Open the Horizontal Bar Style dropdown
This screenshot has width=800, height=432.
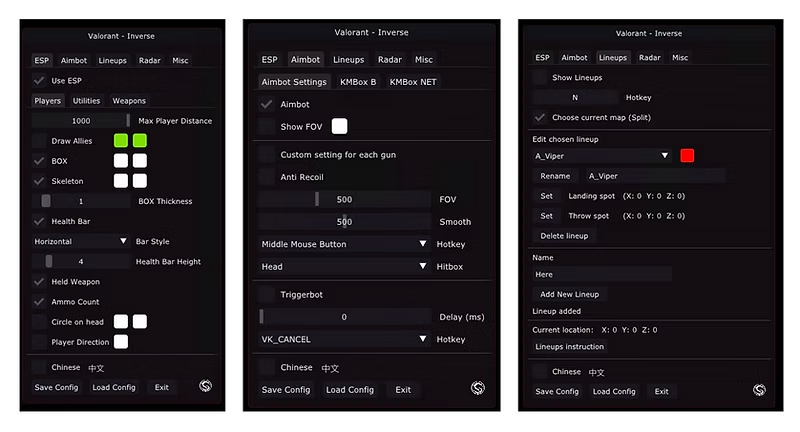pyautogui.click(x=81, y=241)
